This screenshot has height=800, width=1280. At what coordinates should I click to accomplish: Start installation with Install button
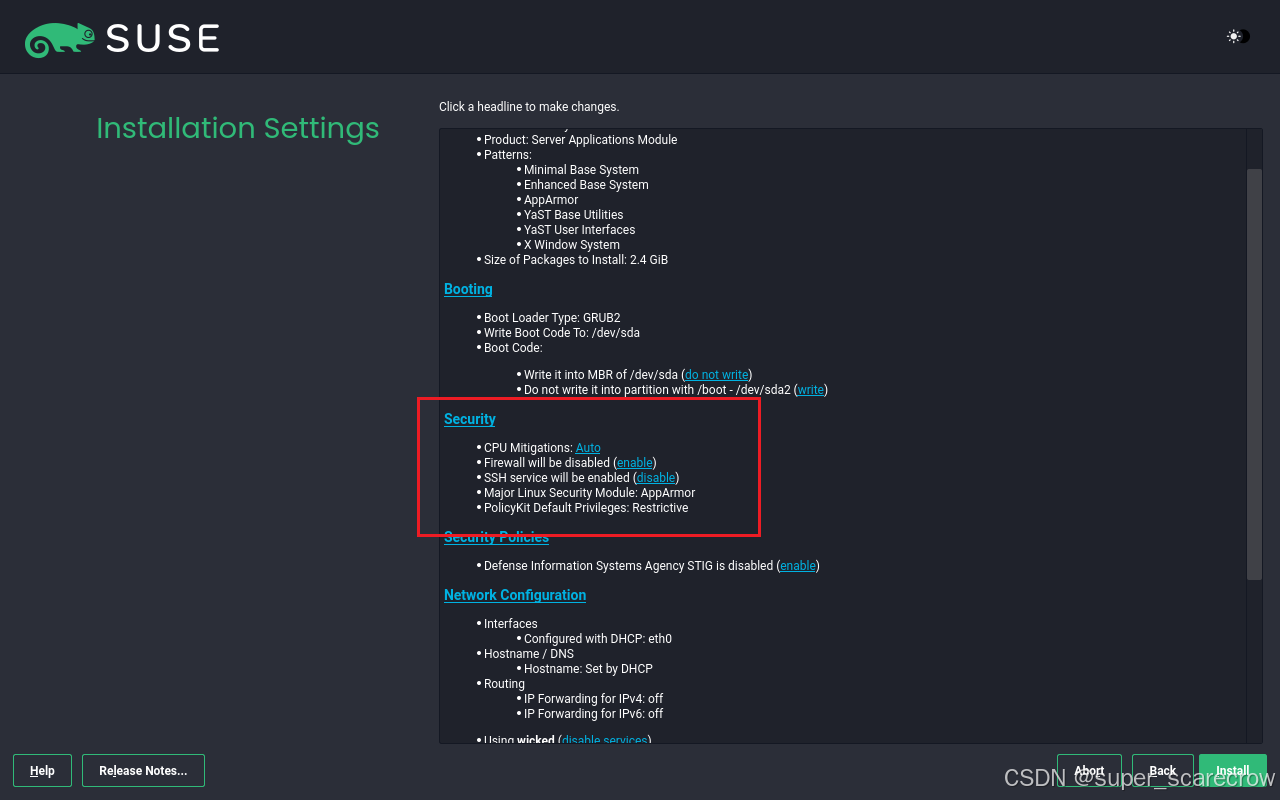[1233, 771]
